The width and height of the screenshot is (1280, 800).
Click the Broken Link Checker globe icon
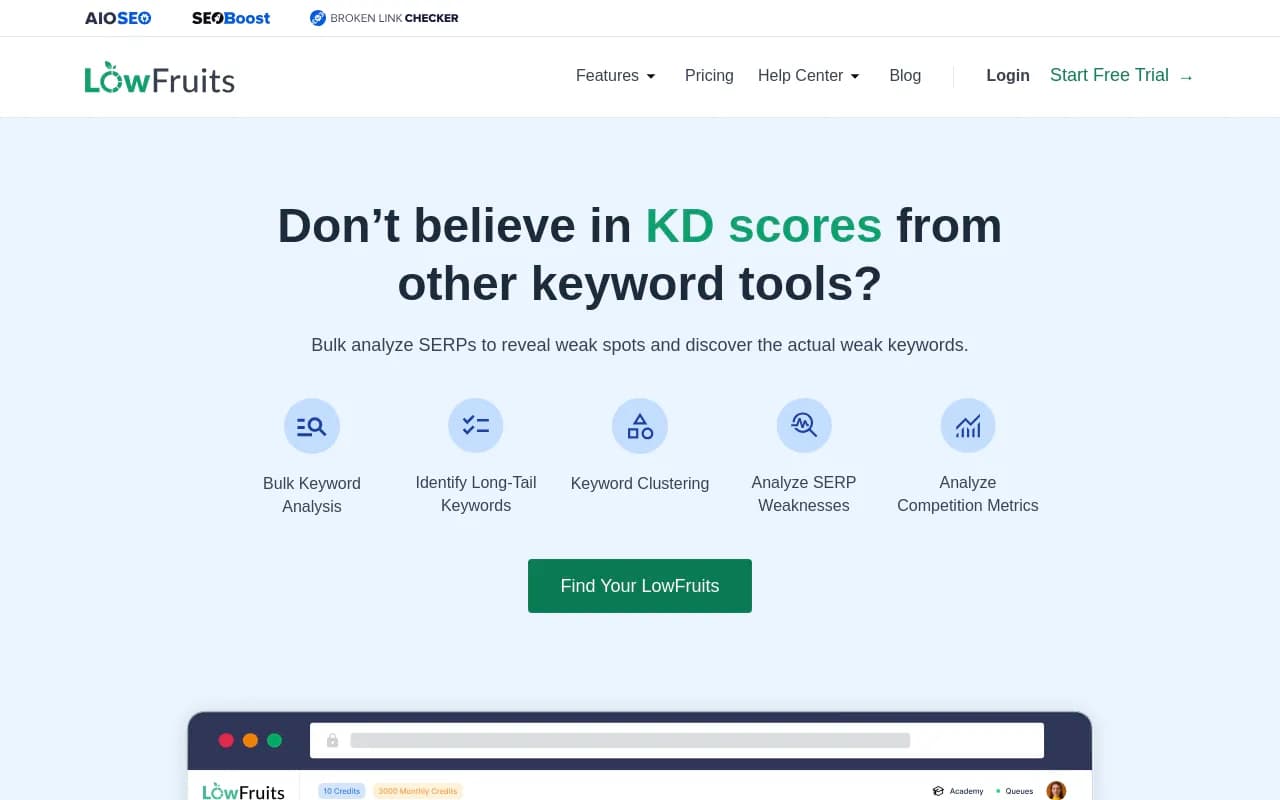(317, 17)
